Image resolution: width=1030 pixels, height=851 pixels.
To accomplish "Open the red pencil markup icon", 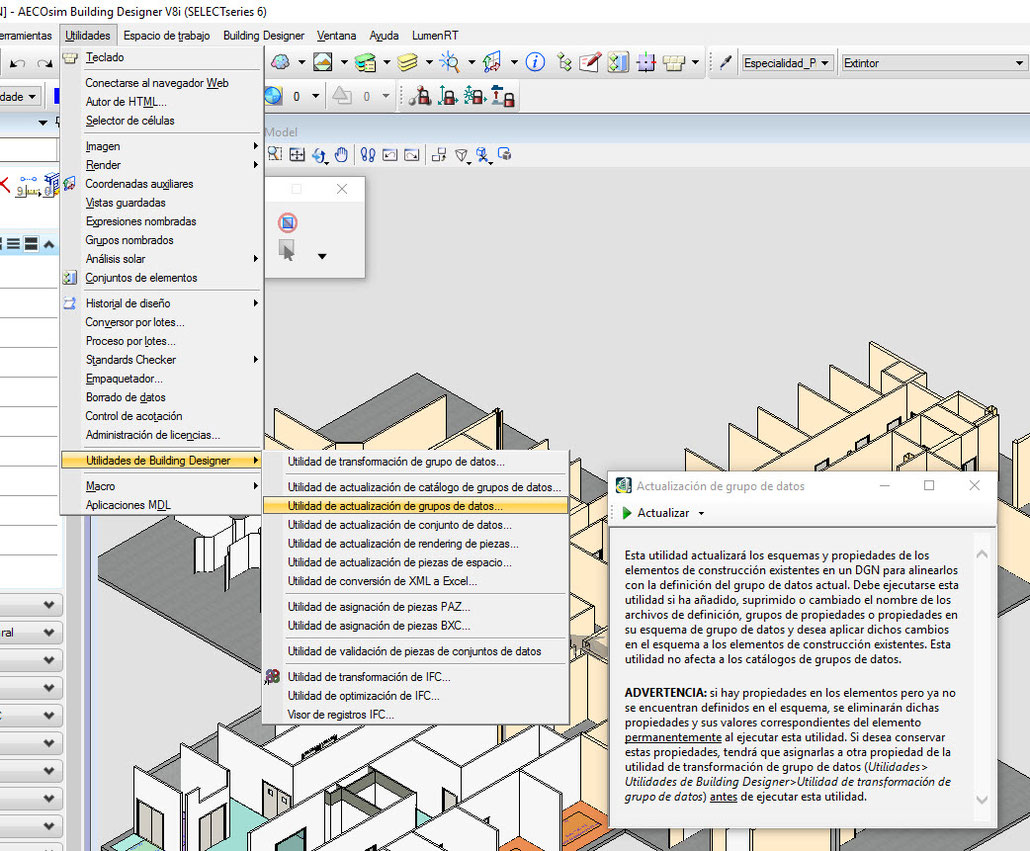I will 590,62.
